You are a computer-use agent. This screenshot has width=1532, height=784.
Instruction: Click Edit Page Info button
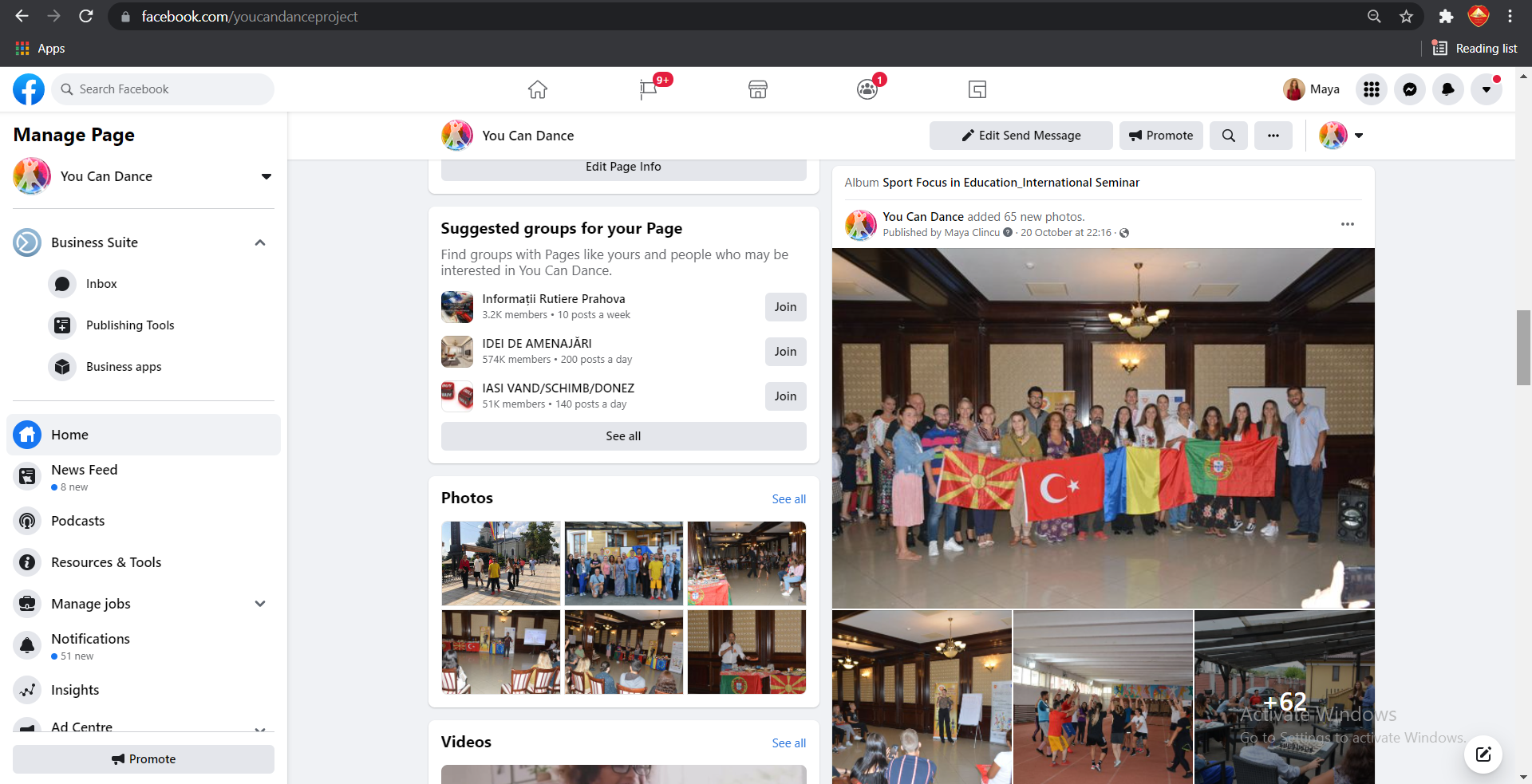pos(624,167)
